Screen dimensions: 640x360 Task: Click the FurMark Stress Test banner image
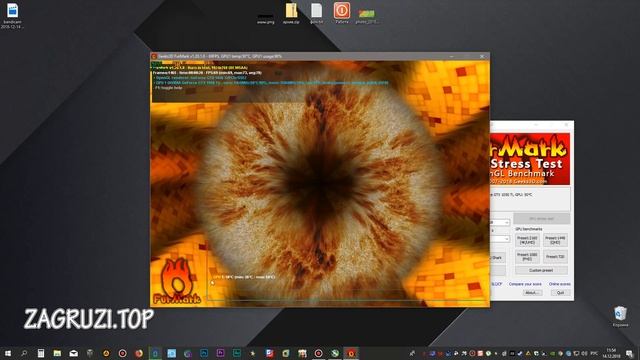530,159
